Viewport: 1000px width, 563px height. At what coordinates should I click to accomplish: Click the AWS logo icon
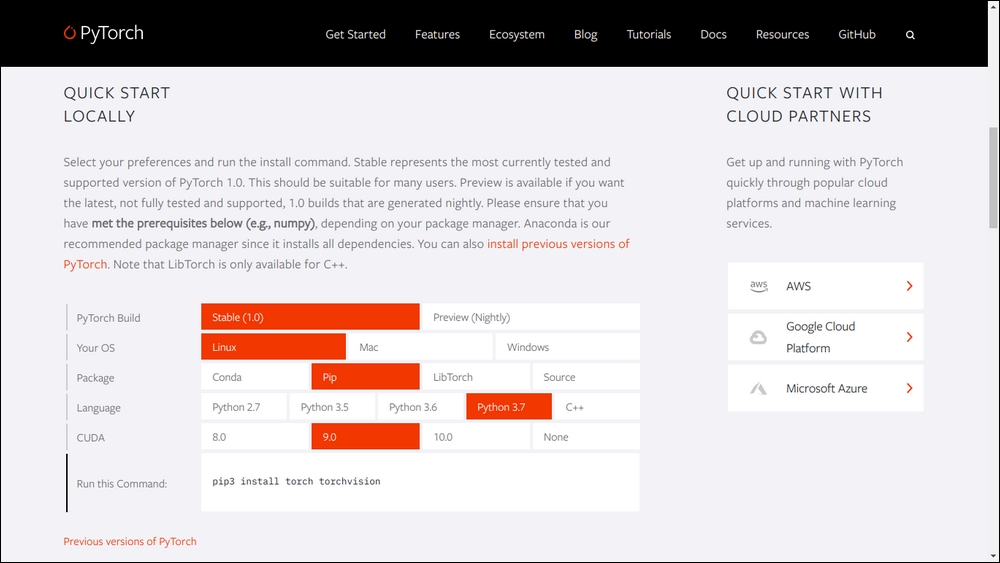point(758,286)
